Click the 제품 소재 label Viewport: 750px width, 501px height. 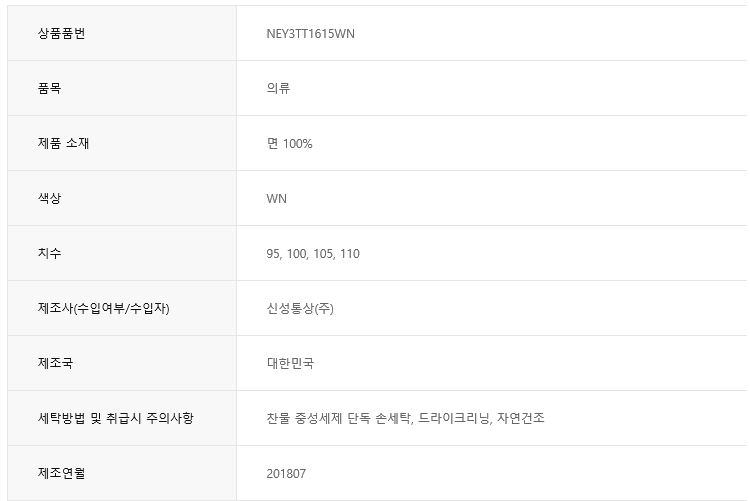(63, 143)
